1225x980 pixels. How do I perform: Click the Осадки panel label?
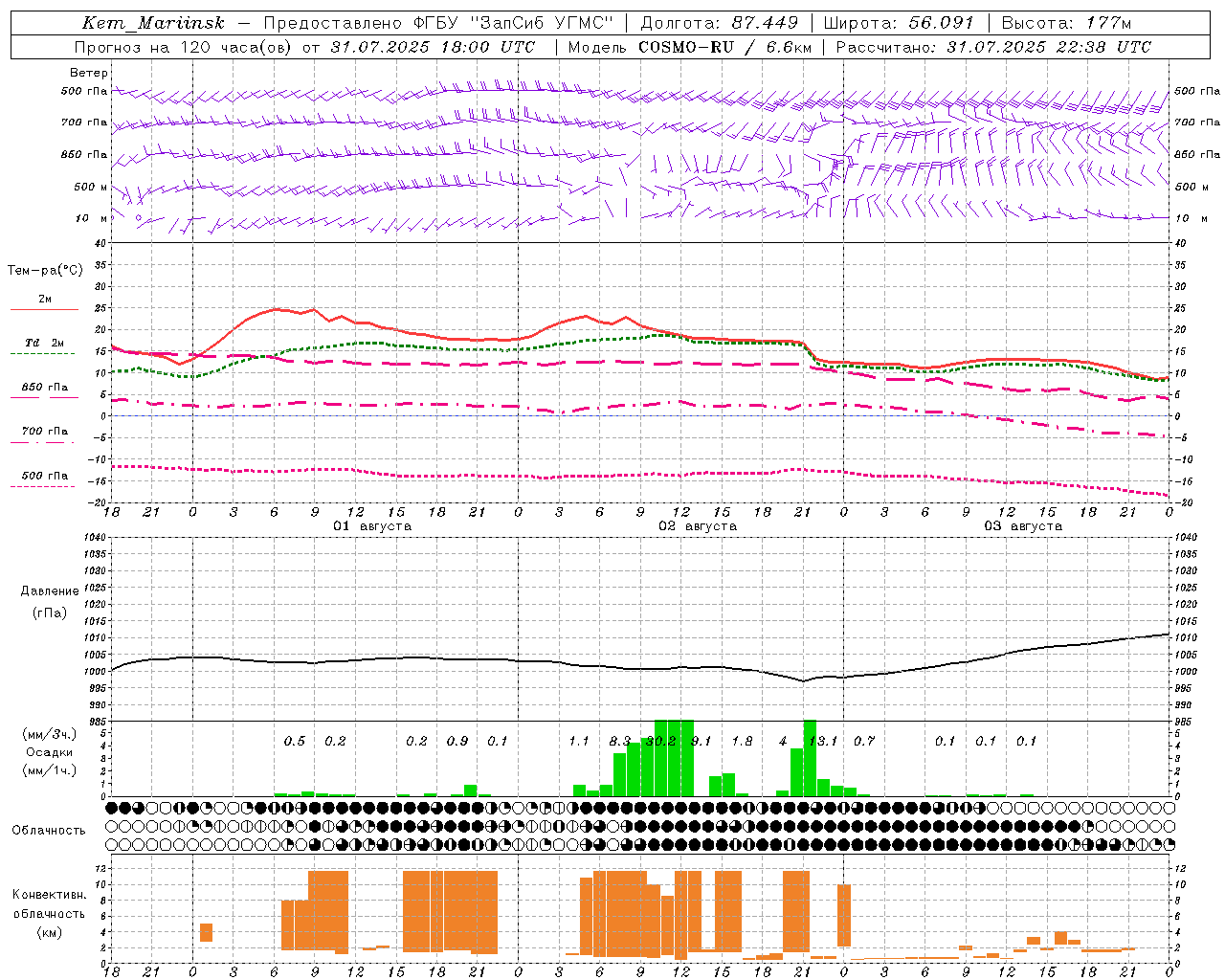click(x=50, y=752)
